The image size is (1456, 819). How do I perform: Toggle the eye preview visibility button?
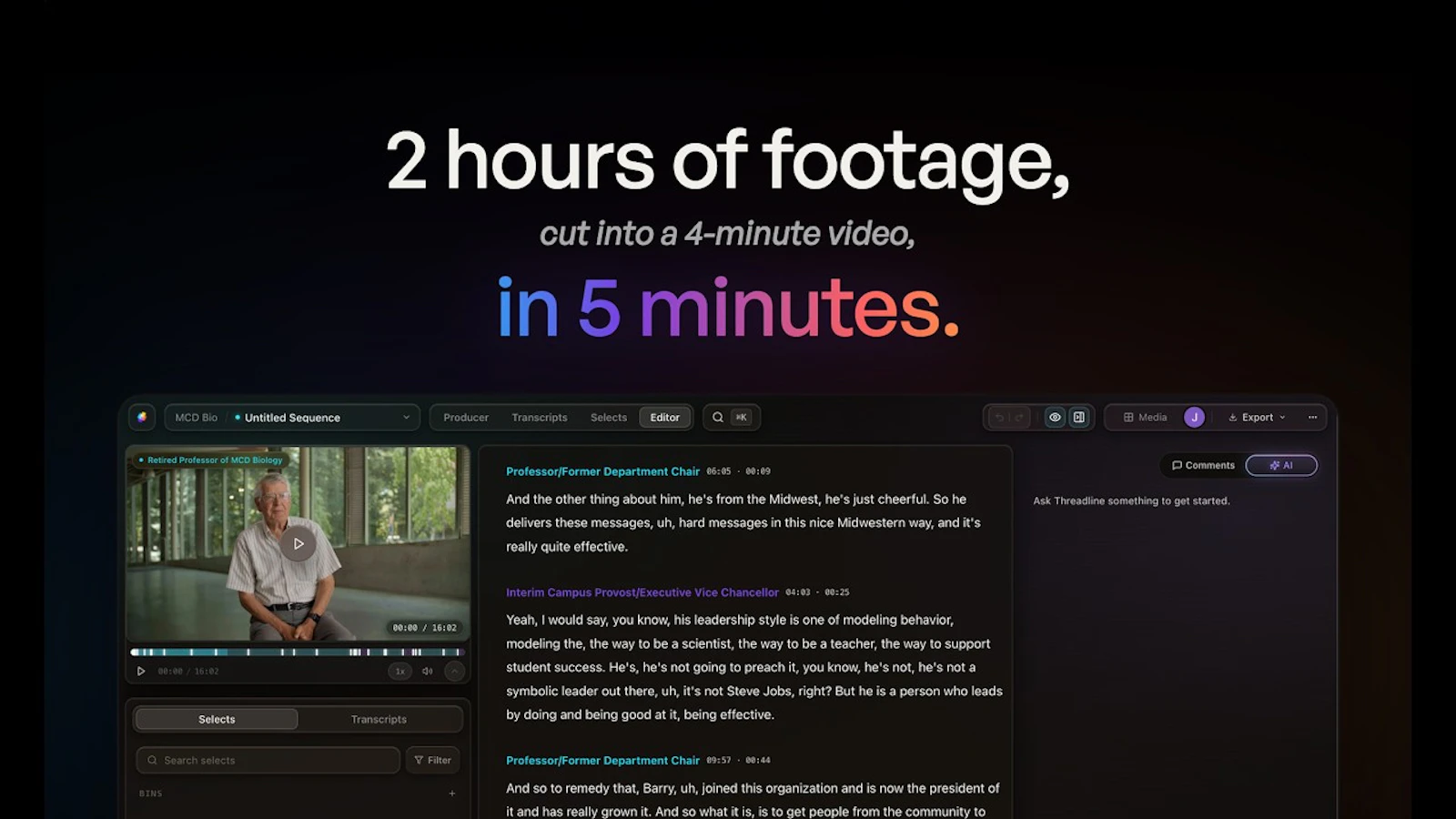pos(1055,418)
